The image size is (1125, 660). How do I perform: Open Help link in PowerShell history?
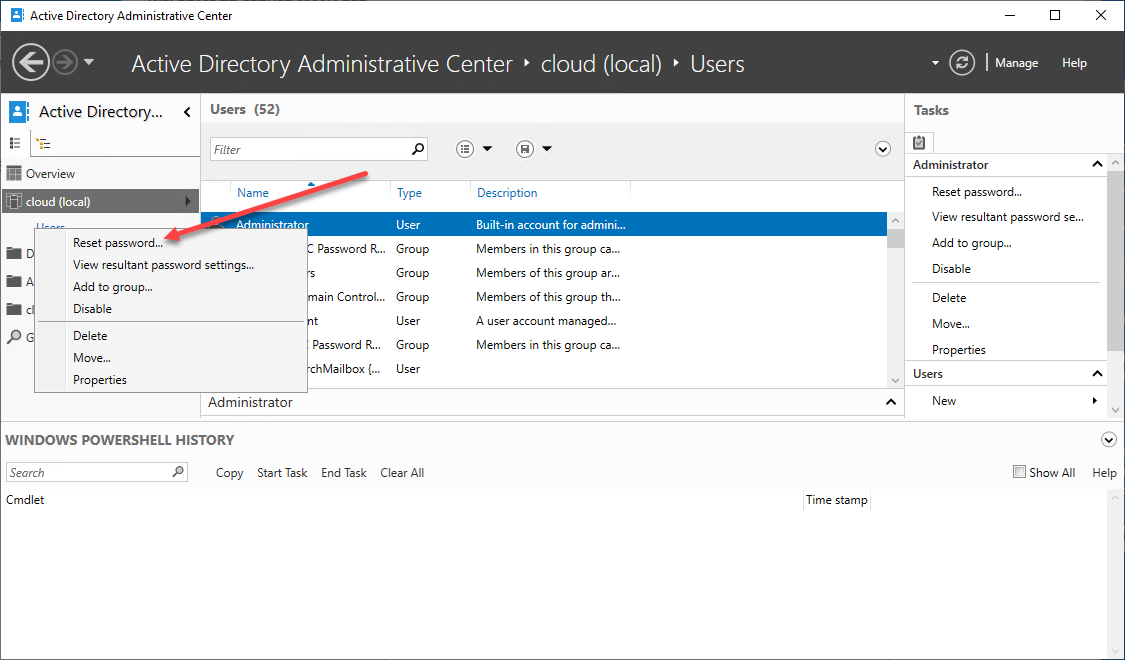(x=1104, y=473)
